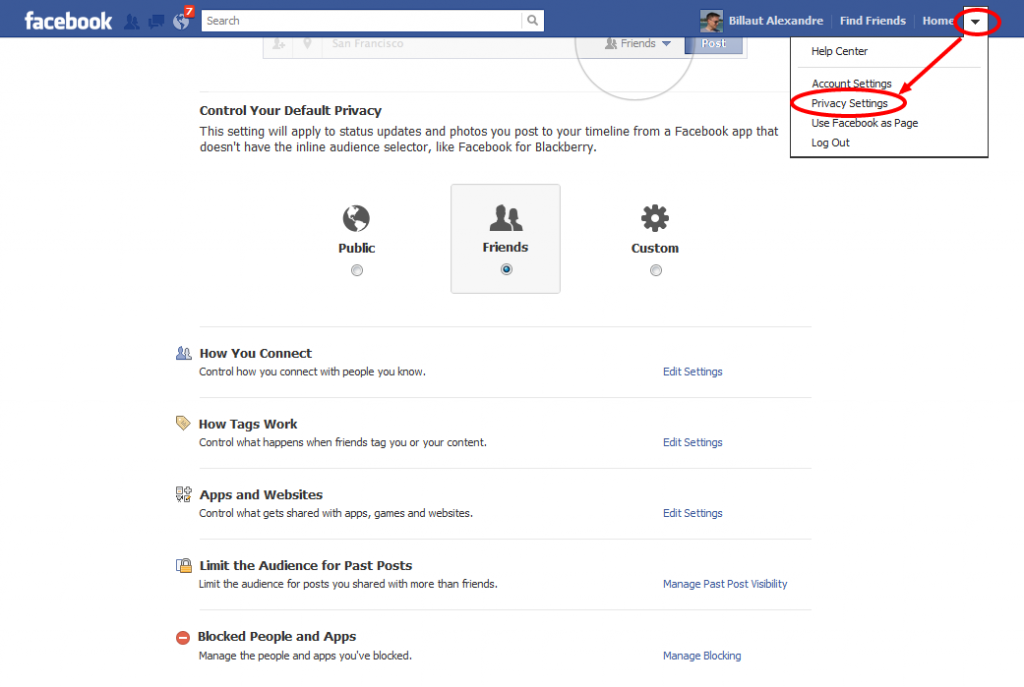Click Edit Settings for Apps and Websites

point(693,513)
